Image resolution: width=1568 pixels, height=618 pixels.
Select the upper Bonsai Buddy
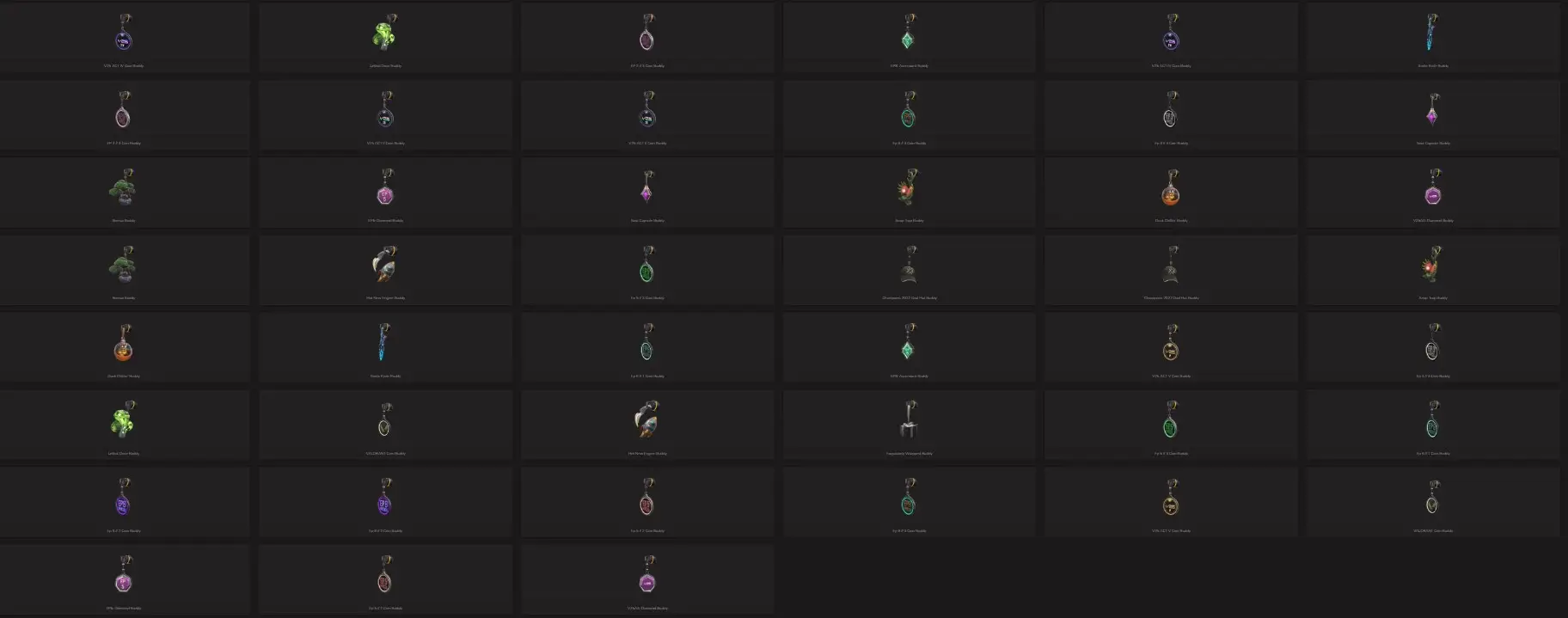click(x=124, y=191)
